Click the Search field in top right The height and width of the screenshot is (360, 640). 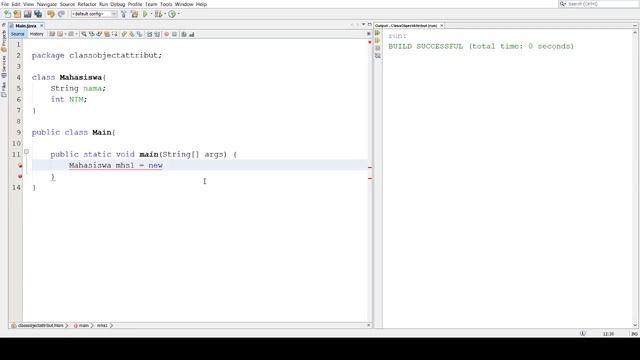(x=598, y=4)
